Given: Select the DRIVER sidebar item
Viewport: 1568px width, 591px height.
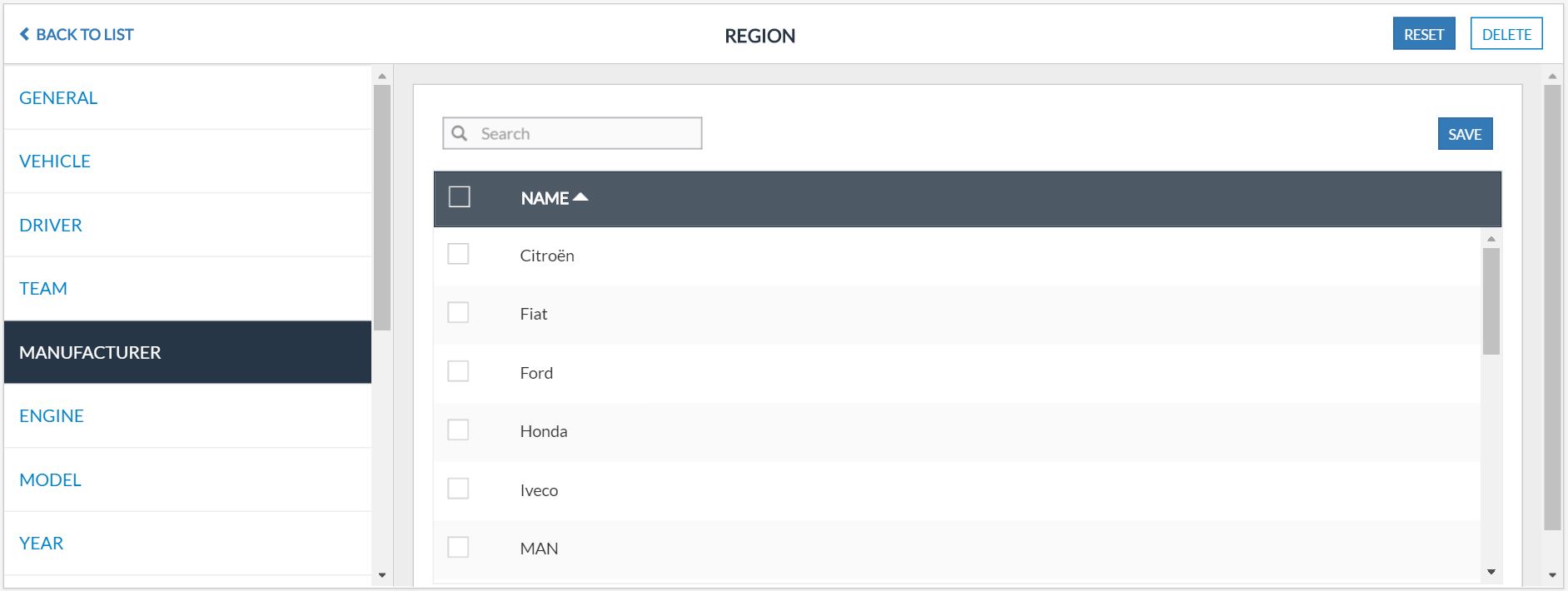Looking at the screenshot, I should point(51,226).
